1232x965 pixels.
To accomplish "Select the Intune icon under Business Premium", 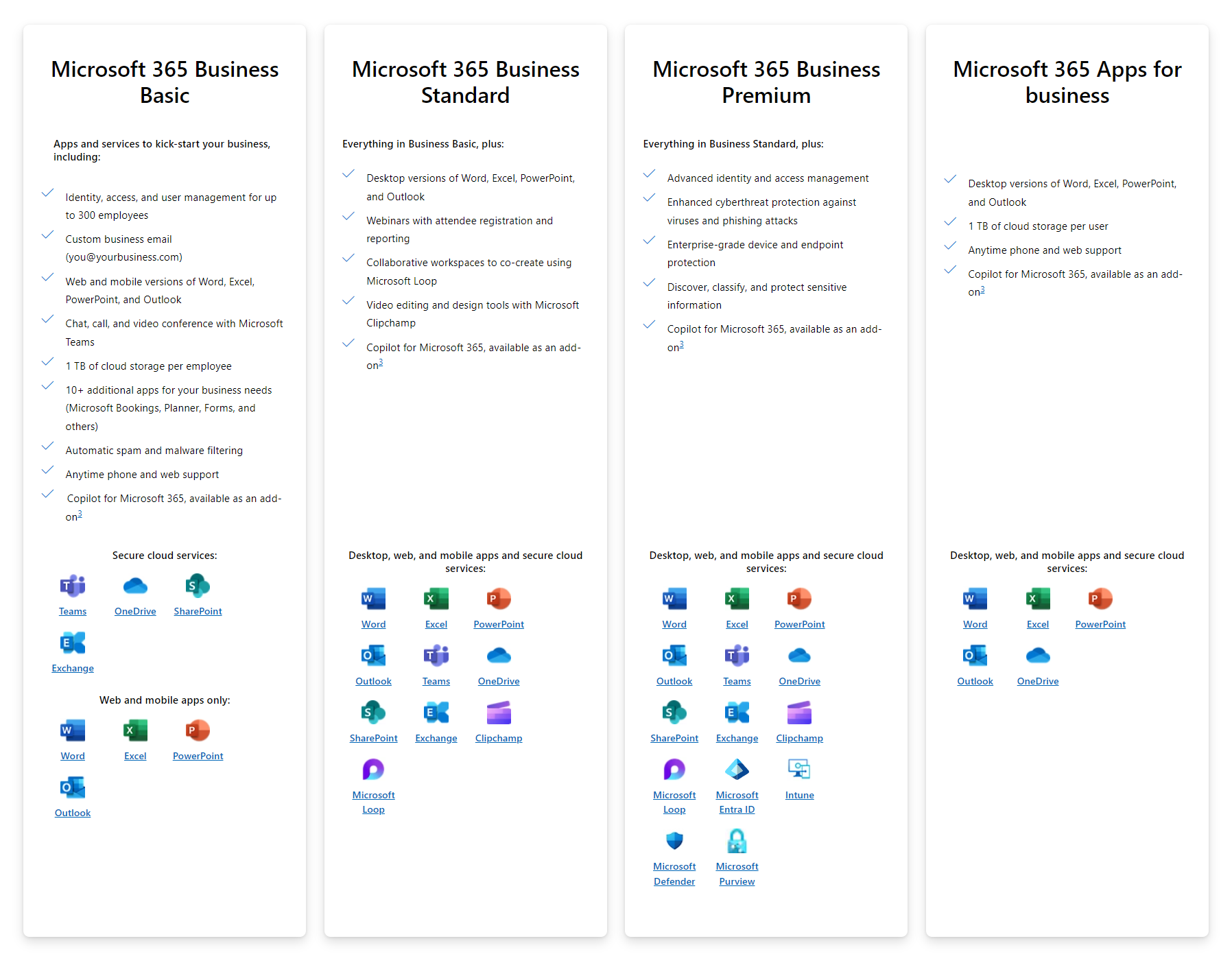I will [799, 770].
